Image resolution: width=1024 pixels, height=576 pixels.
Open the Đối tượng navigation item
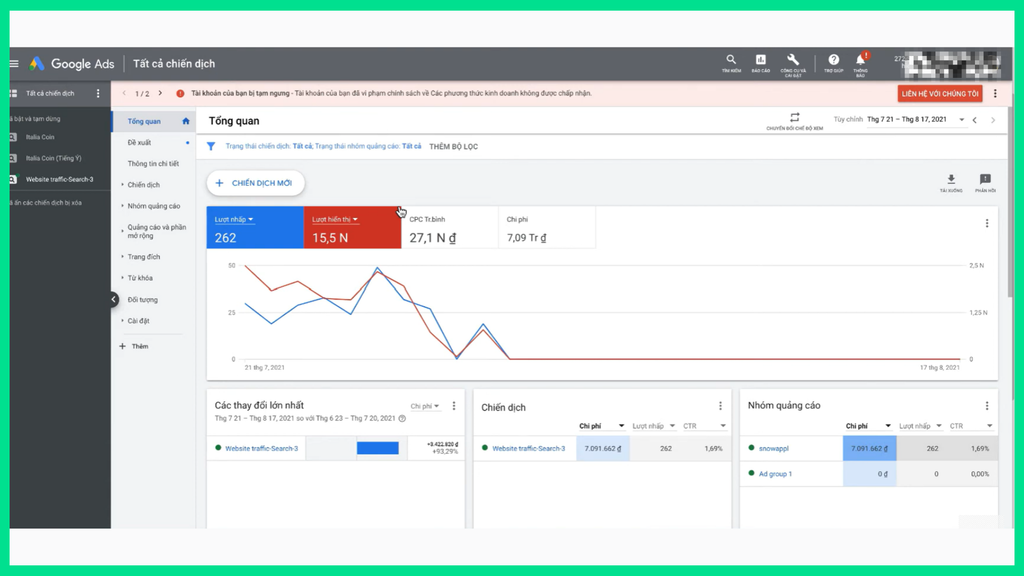coord(142,300)
